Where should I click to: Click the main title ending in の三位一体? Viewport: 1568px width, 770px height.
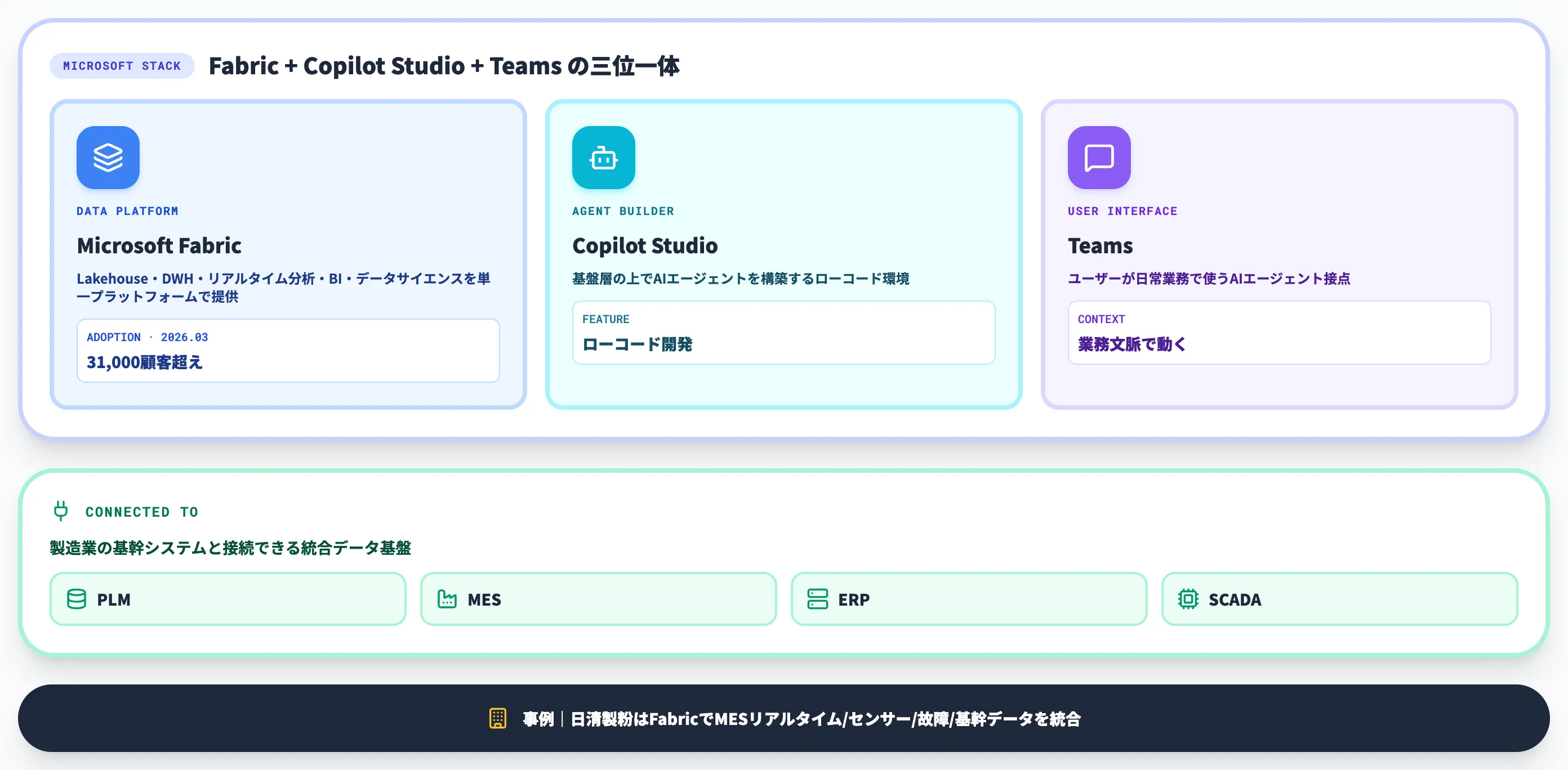[444, 66]
